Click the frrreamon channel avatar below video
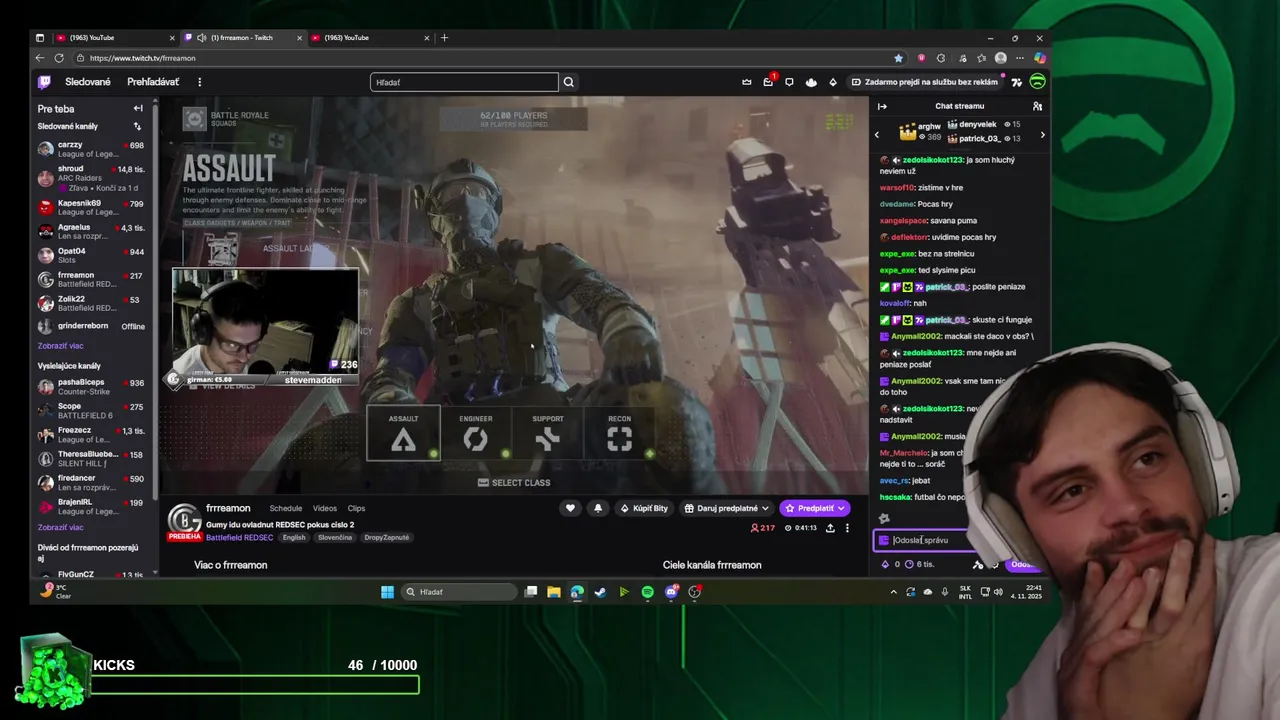 pyautogui.click(x=184, y=520)
